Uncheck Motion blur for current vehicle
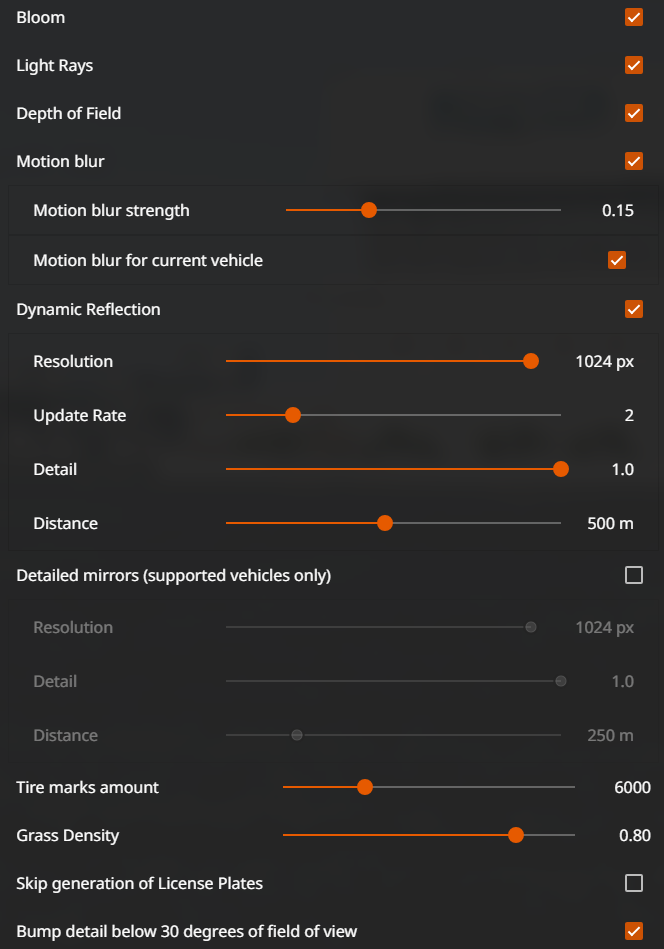The width and height of the screenshot is (664, 949). (617, 261)
